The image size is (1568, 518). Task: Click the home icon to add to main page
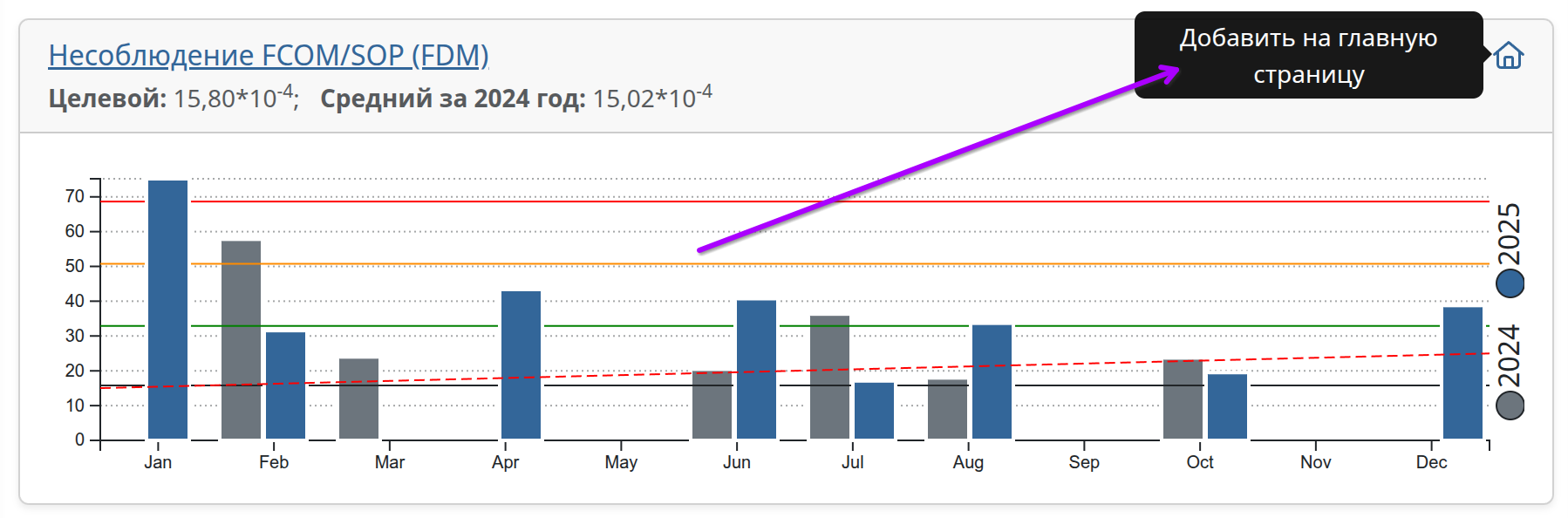(1508, 56)
